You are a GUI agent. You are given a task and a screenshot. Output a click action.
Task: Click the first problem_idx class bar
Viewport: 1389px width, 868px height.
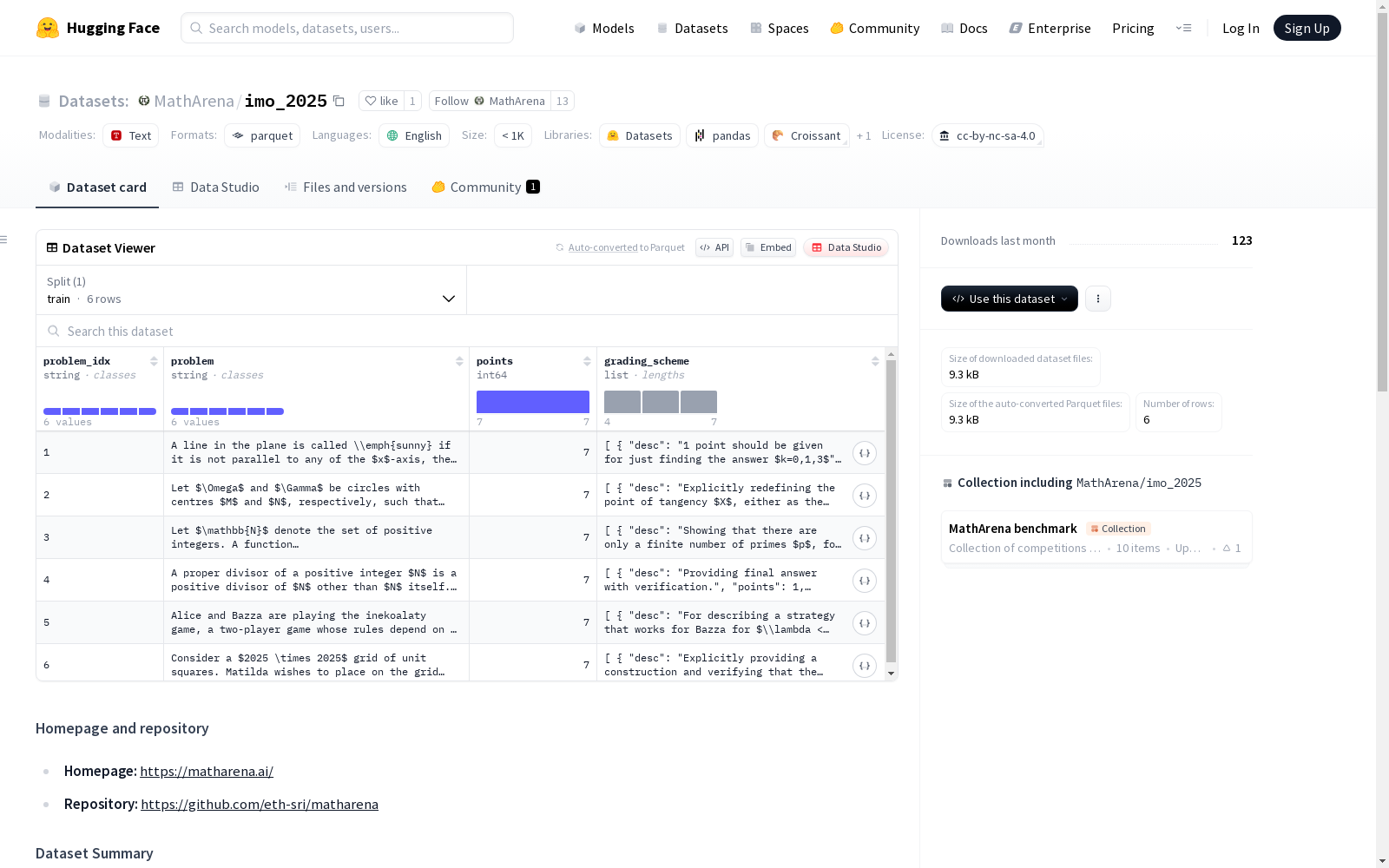pyautogui.click(x=52, y=411)
